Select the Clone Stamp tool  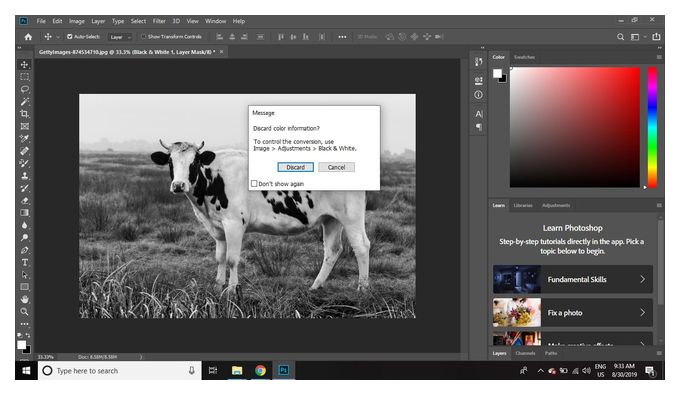(25, 176)
